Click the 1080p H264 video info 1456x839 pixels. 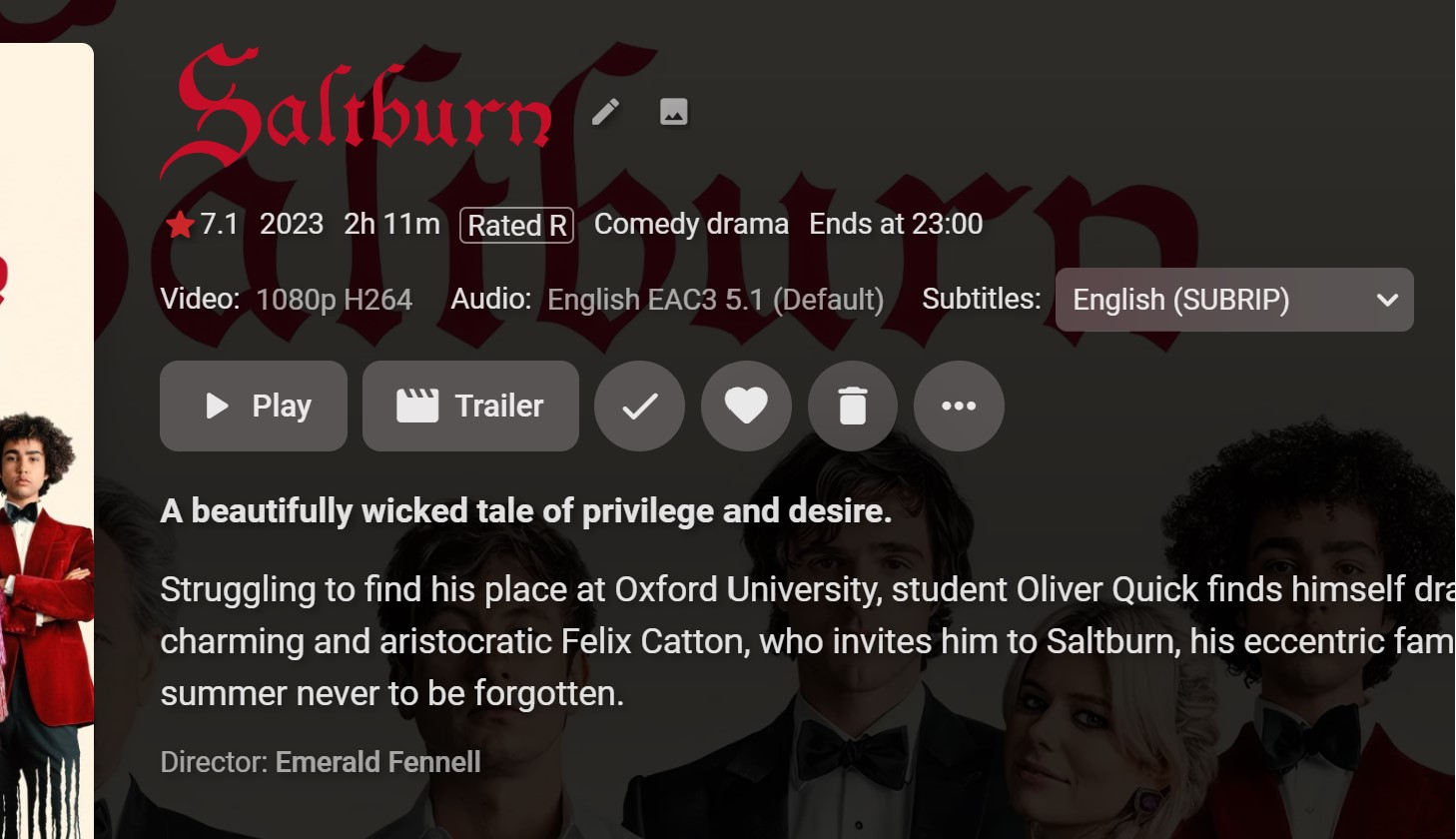(x=335, y=300)
